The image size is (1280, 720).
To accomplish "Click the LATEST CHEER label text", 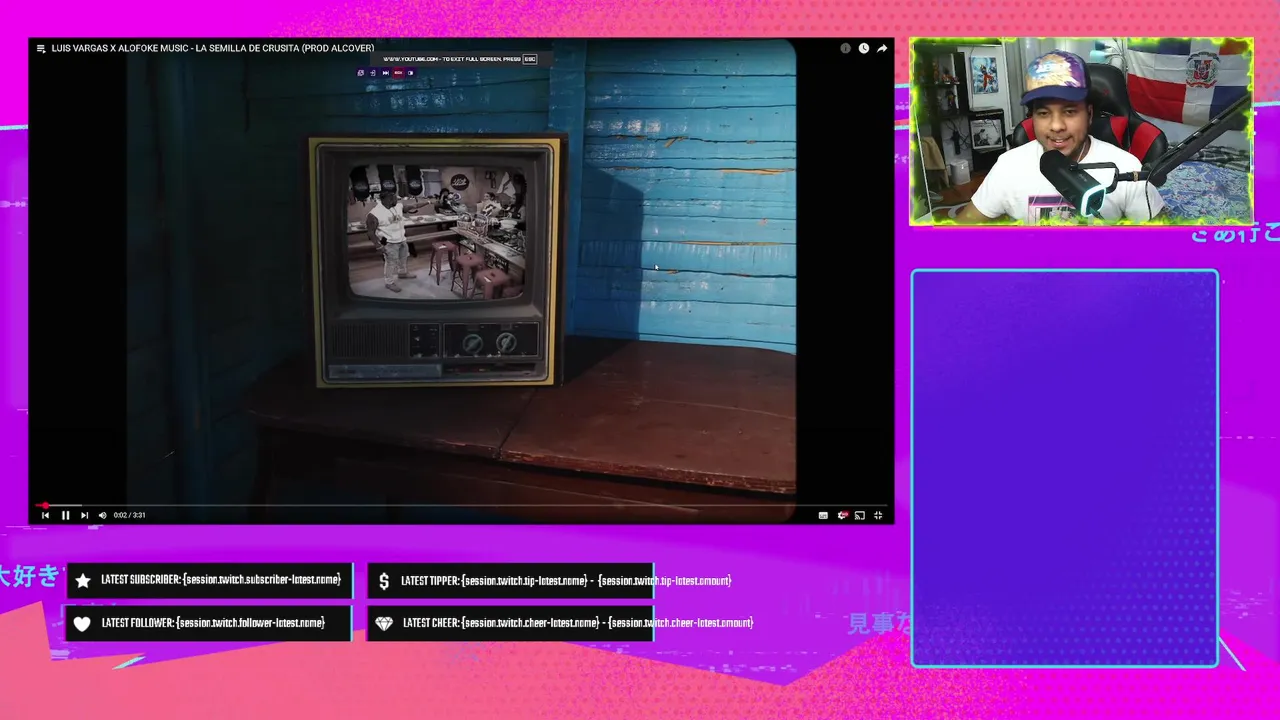I will click(431, 623).
